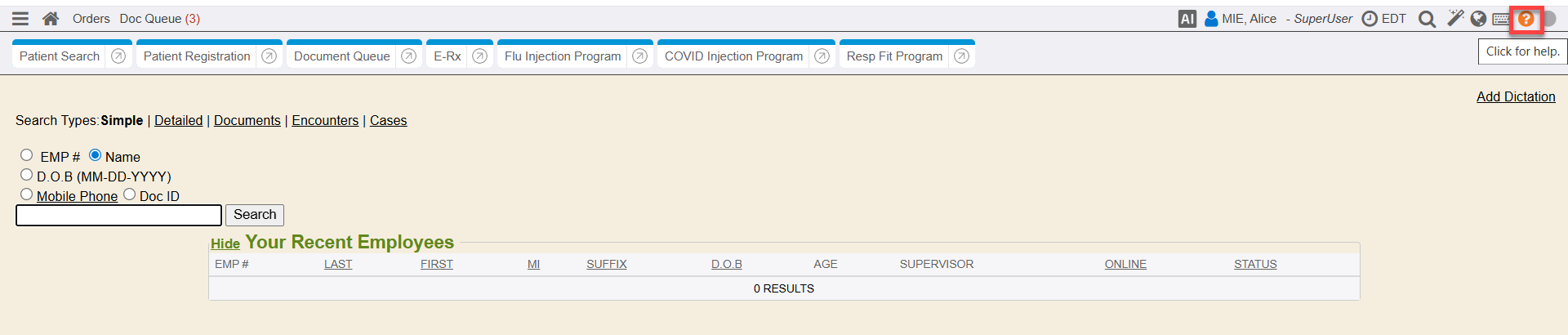Go to the home page icon

click(51, 19)
